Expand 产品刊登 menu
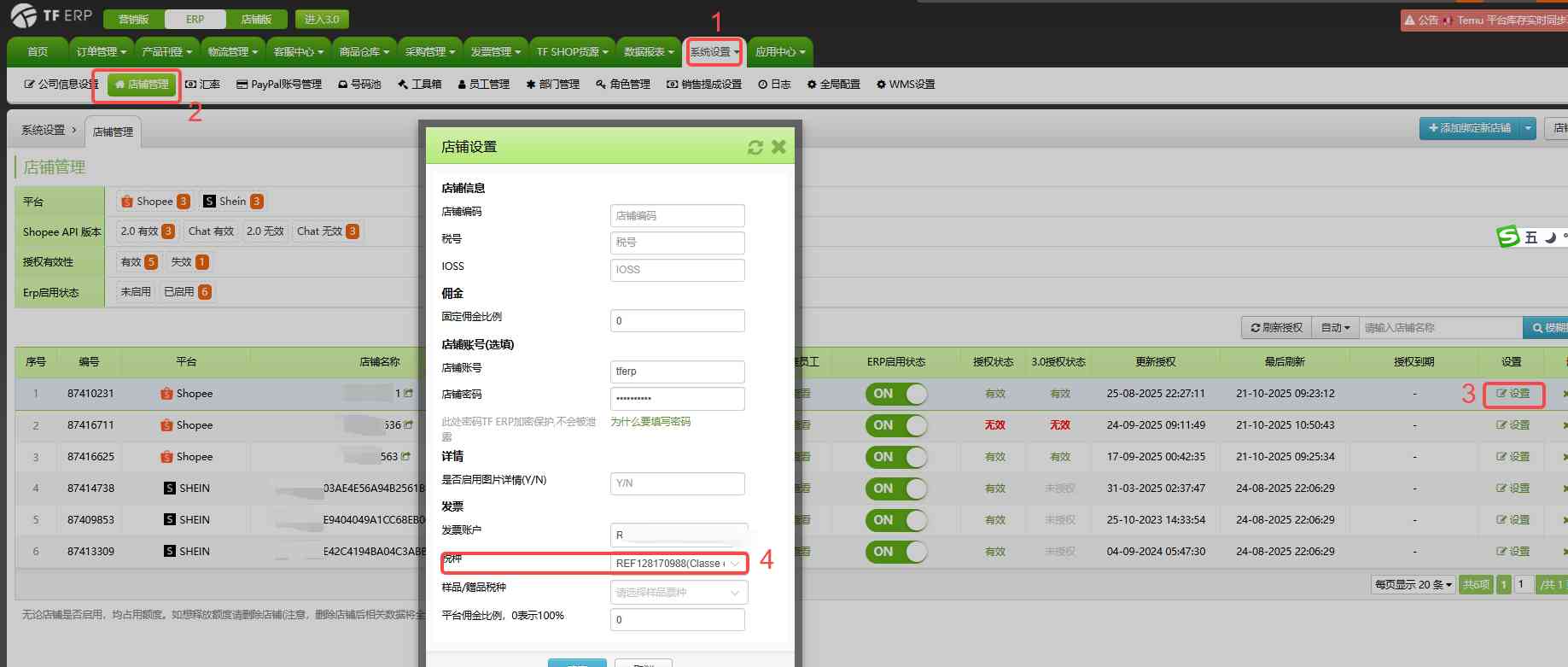The image size is (1568, 667). (166, 52)
